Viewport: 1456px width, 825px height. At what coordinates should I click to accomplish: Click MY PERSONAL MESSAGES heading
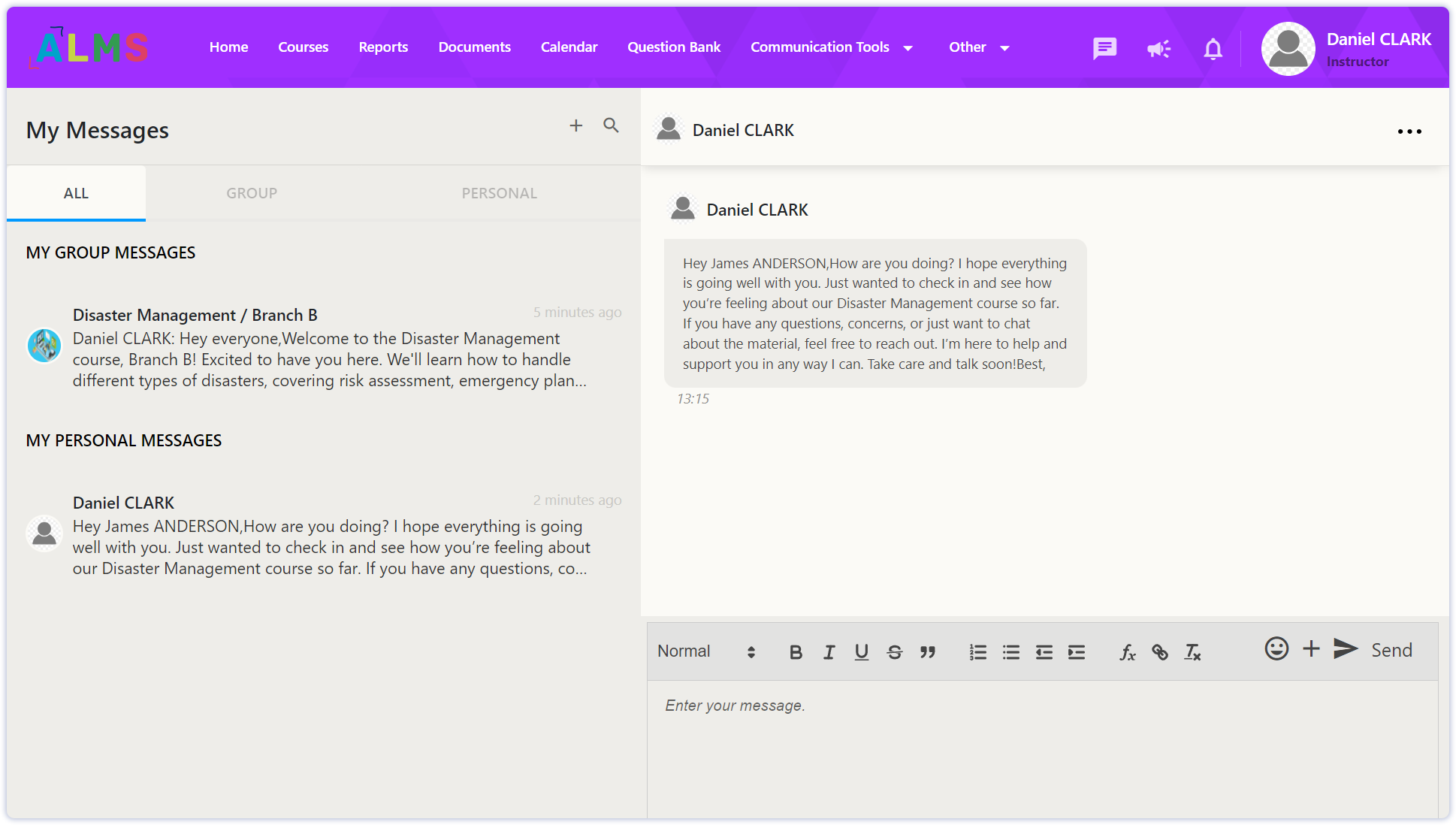pos(124,440)
